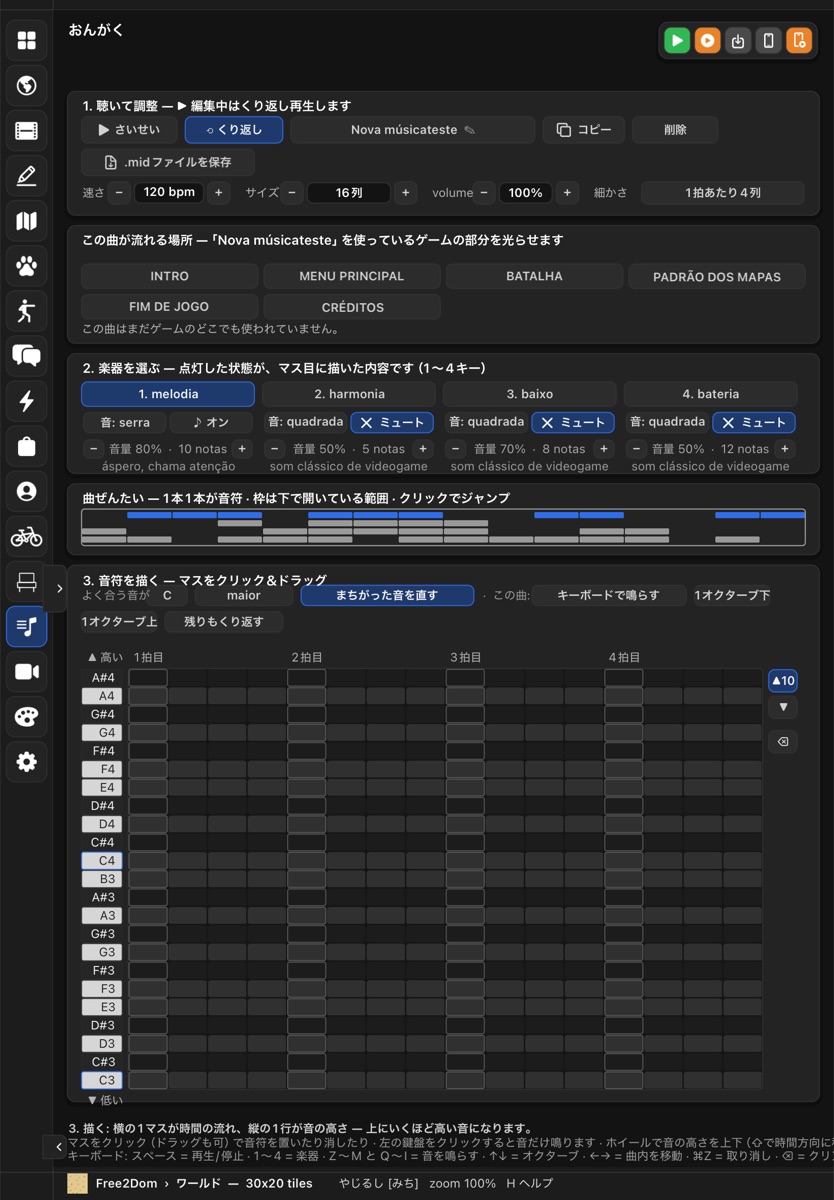
Task: Open the C key root selector
Action: point(168,595)
